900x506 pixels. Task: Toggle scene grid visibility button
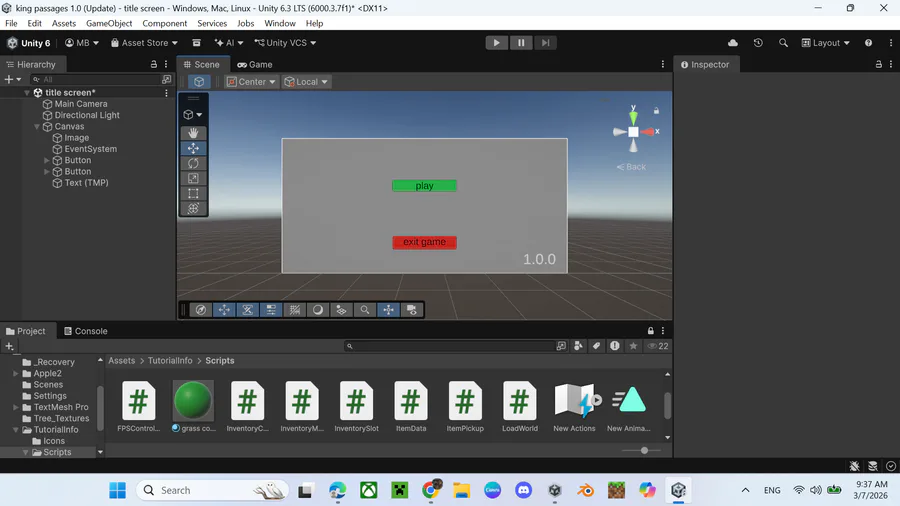[294, 310]
